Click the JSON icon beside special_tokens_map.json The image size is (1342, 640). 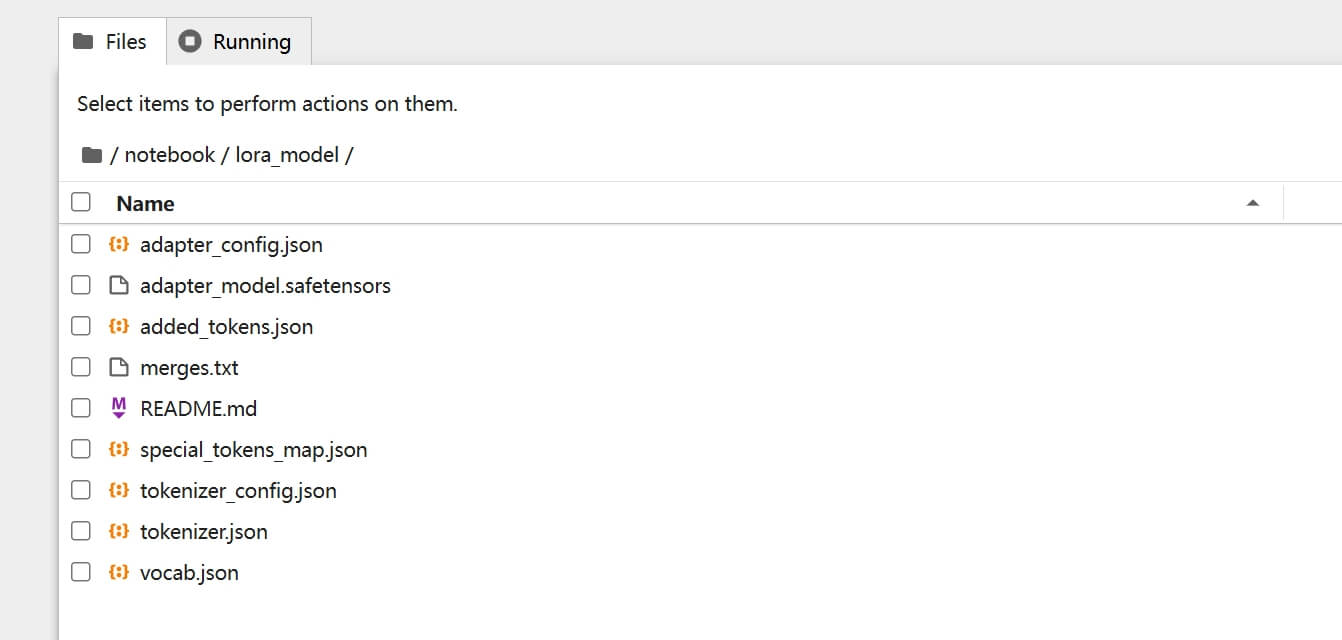(x=119, y=449)
